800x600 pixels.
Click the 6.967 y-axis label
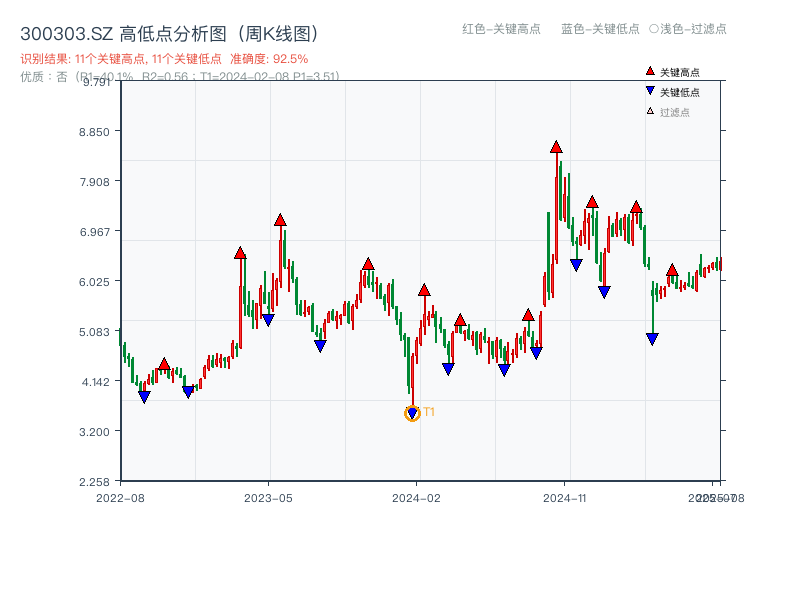94,232
